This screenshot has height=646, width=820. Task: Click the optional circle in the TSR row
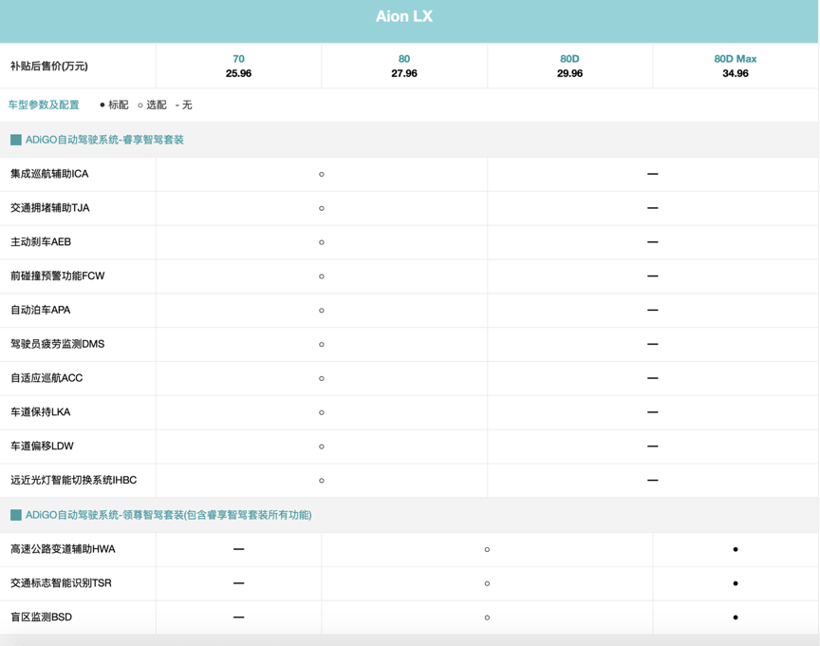[487, 583]
